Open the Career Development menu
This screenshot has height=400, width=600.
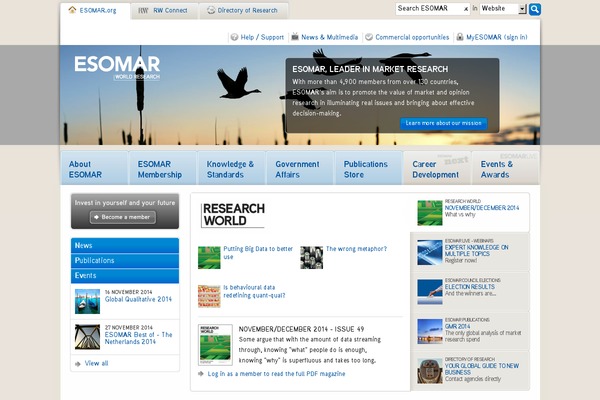[436, 169]
